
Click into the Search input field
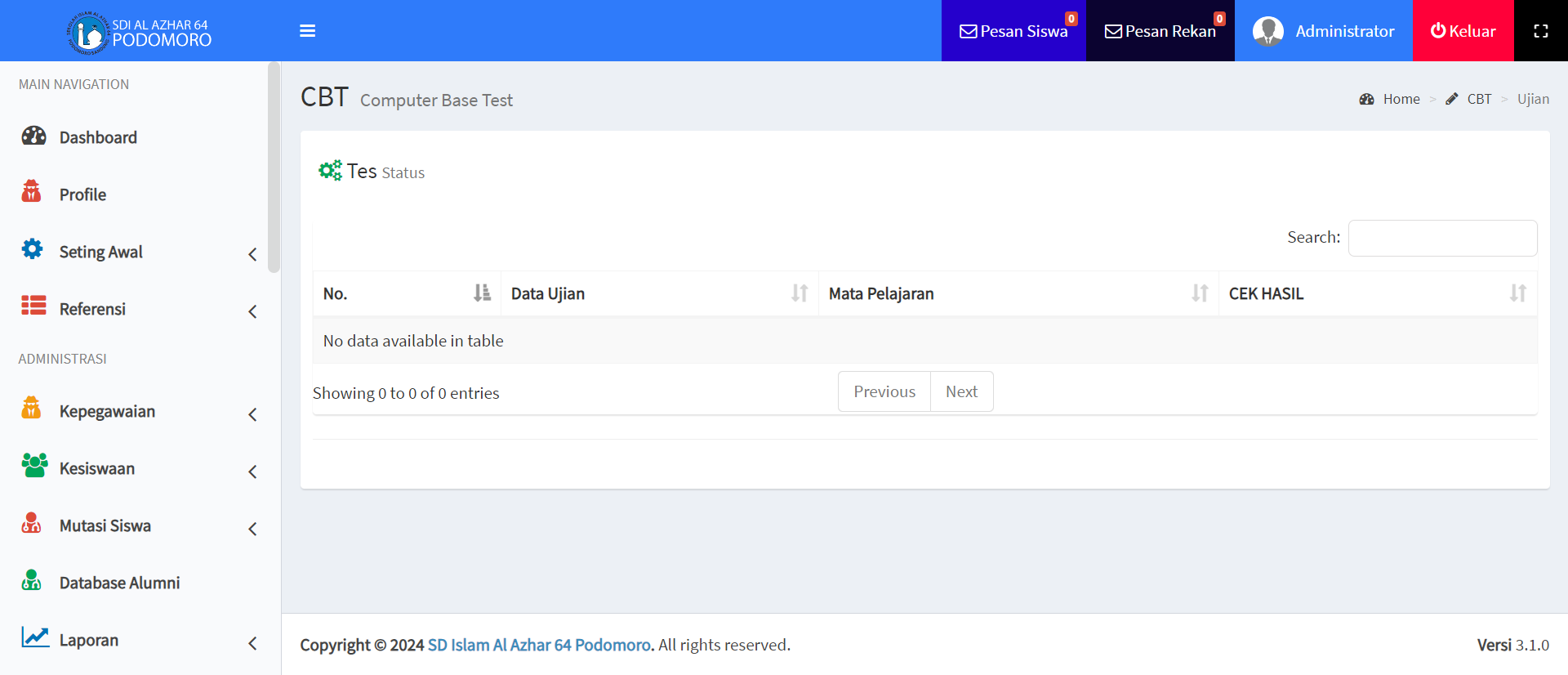[1441, 238]
